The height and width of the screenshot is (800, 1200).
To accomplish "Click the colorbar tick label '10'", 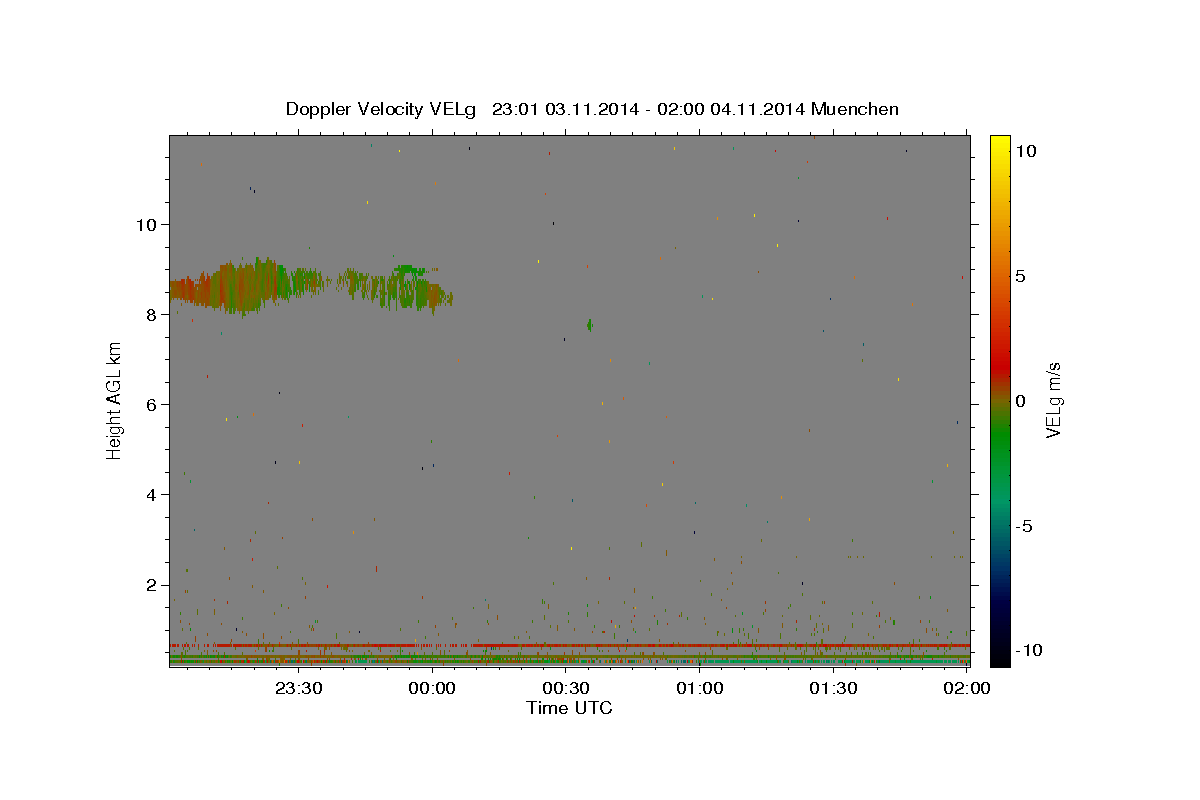I will (1026, 150).
